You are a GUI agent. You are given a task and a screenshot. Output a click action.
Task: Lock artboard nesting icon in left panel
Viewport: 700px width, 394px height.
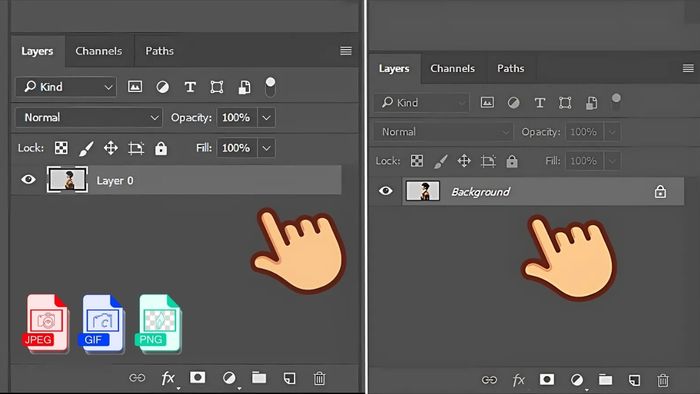click(136, 148)
